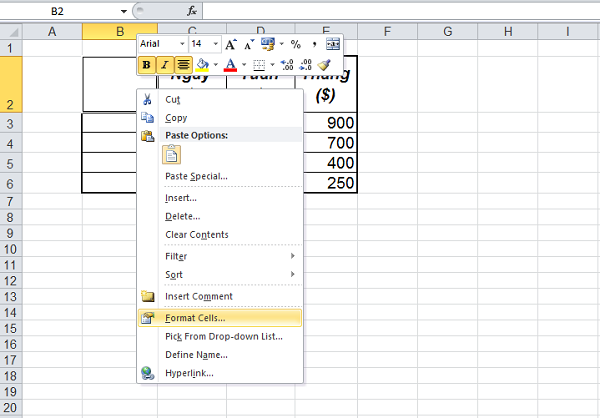600x418 pixels.
Task: Expand the Sort submenu
Action: coord(220,274)
